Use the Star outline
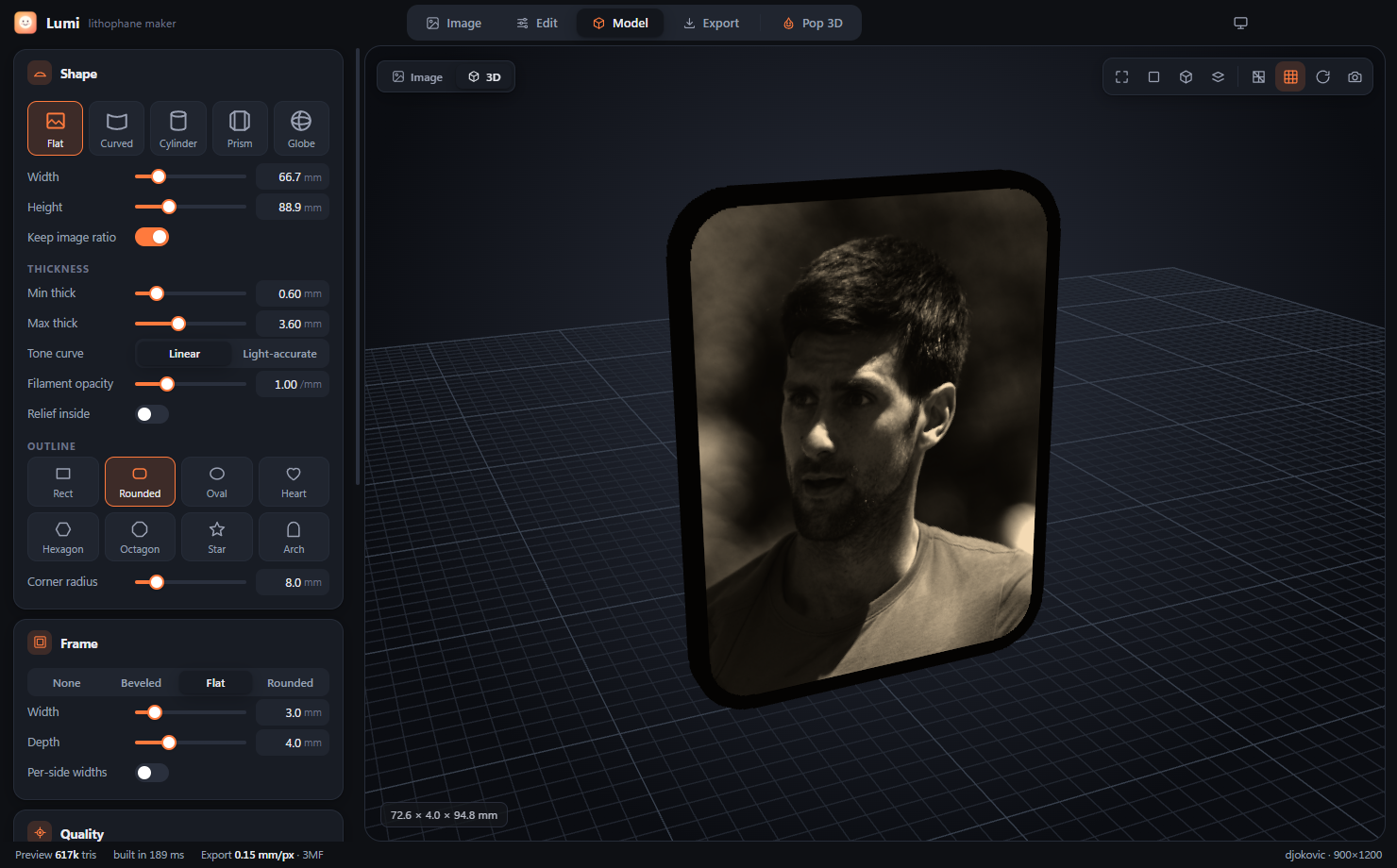This screenshot has width=1397, height=868. point(217,538)
